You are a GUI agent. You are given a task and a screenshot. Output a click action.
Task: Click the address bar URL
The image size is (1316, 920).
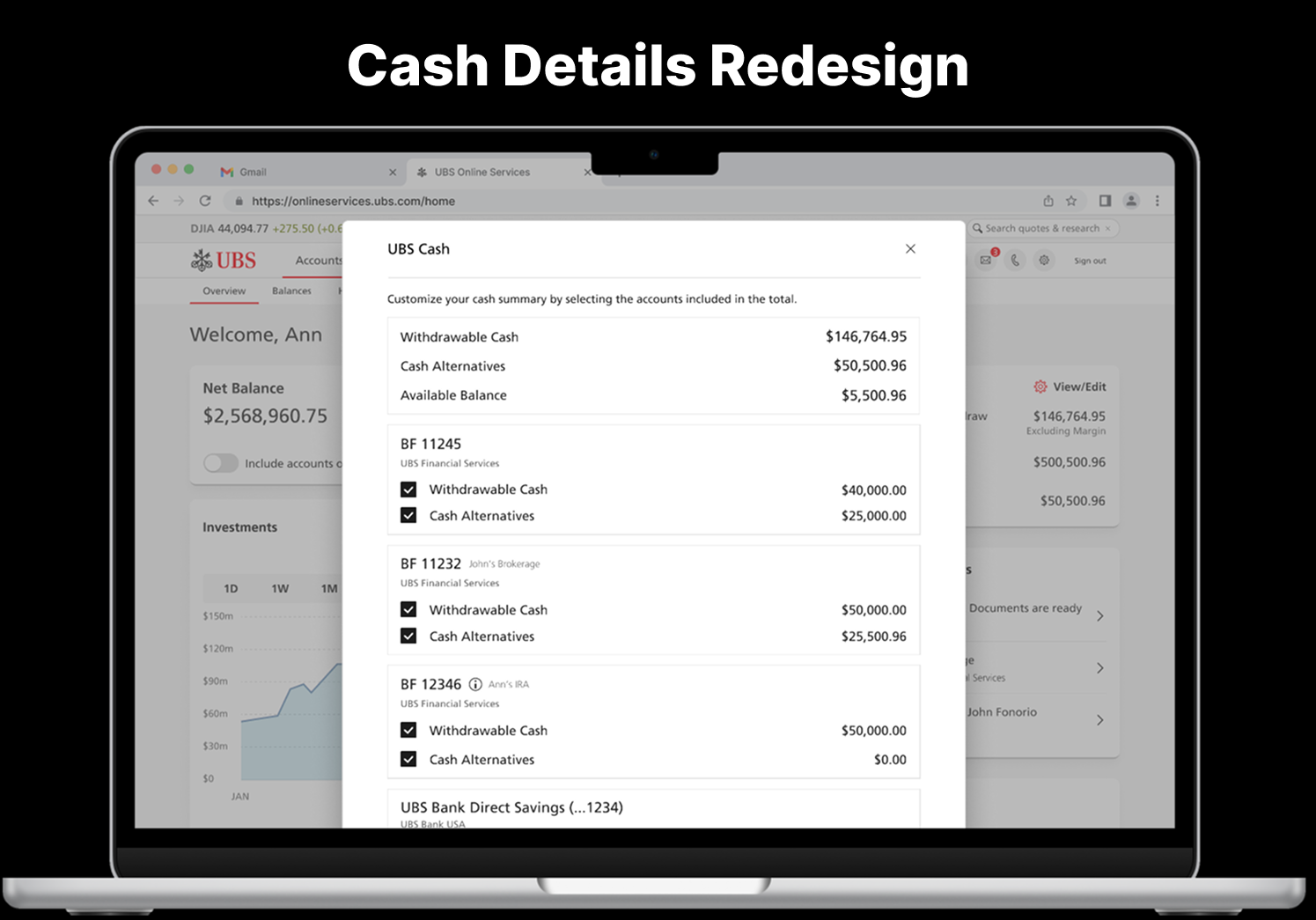pos(353,201)
